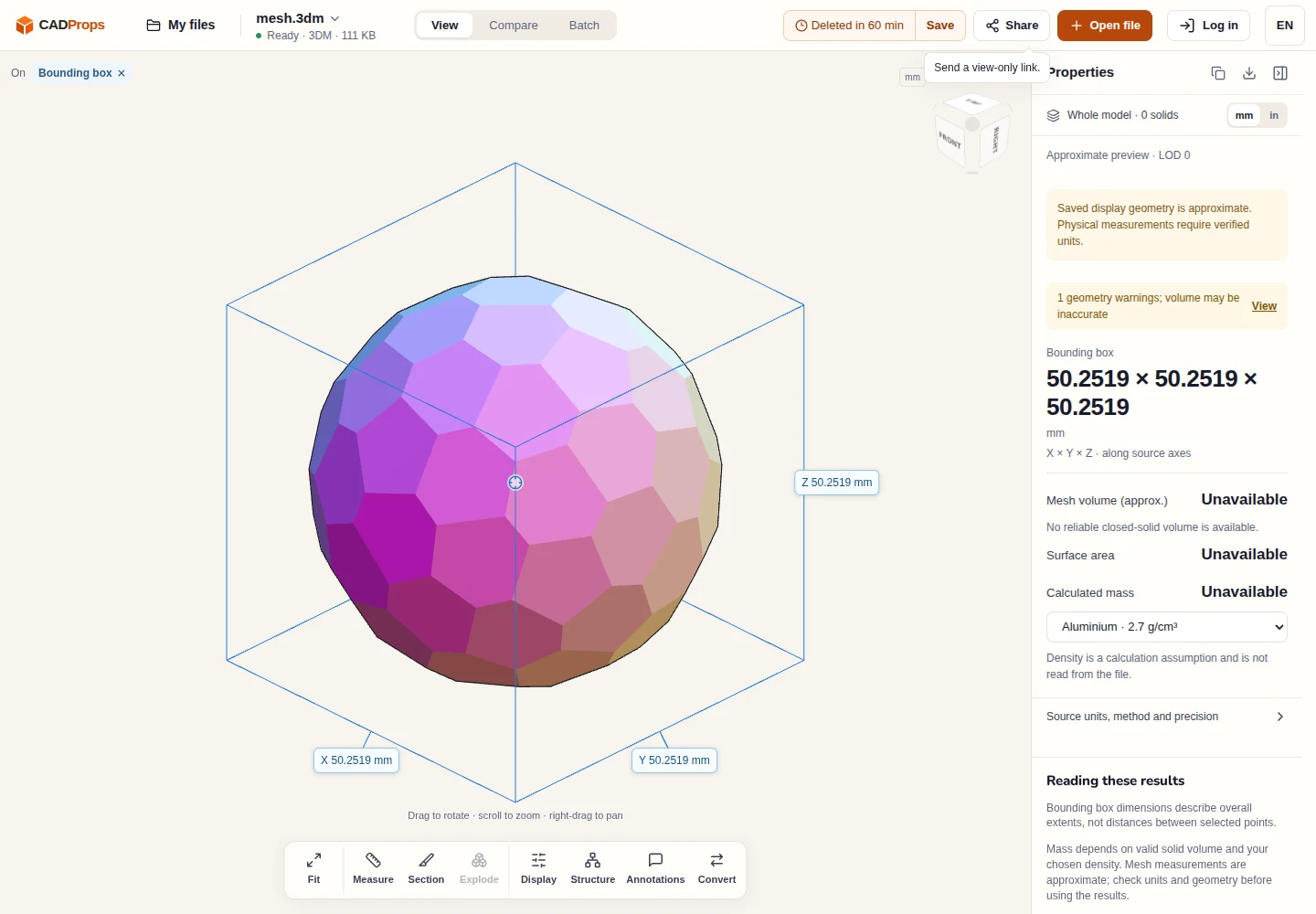Click the CADProps logo icon
The width and height of the screenshot is (1316, 914).
pos(25,26)
